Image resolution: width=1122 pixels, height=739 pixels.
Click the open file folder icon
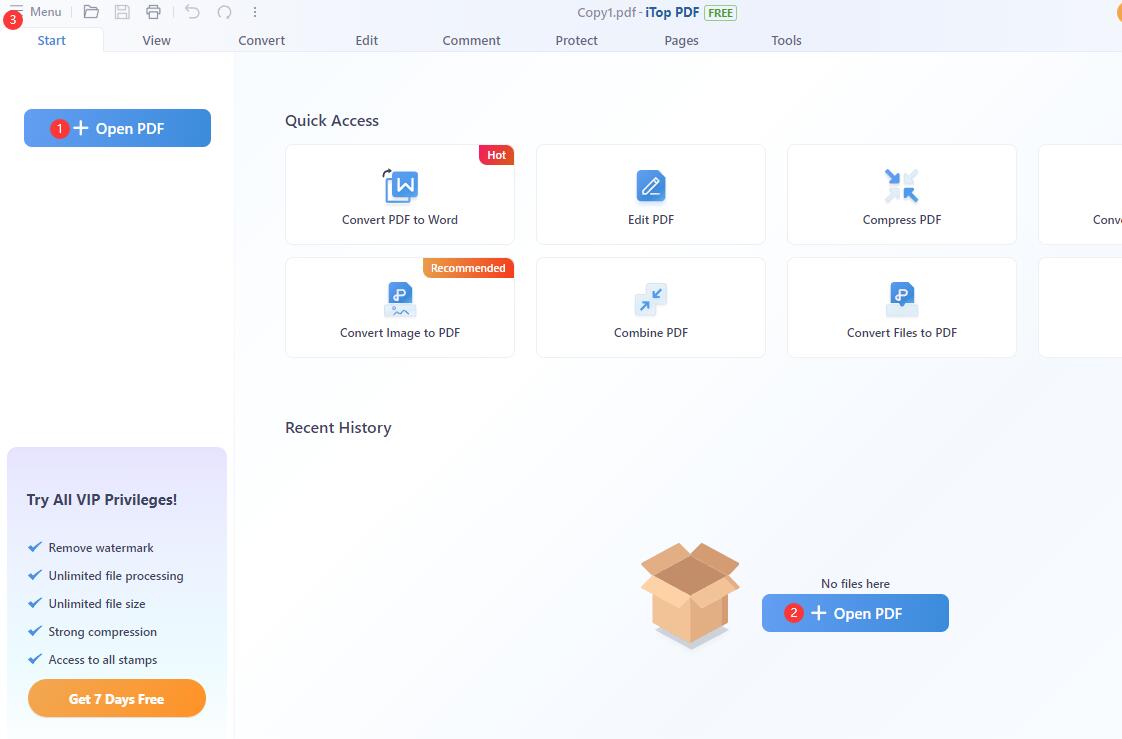point(91,12)
